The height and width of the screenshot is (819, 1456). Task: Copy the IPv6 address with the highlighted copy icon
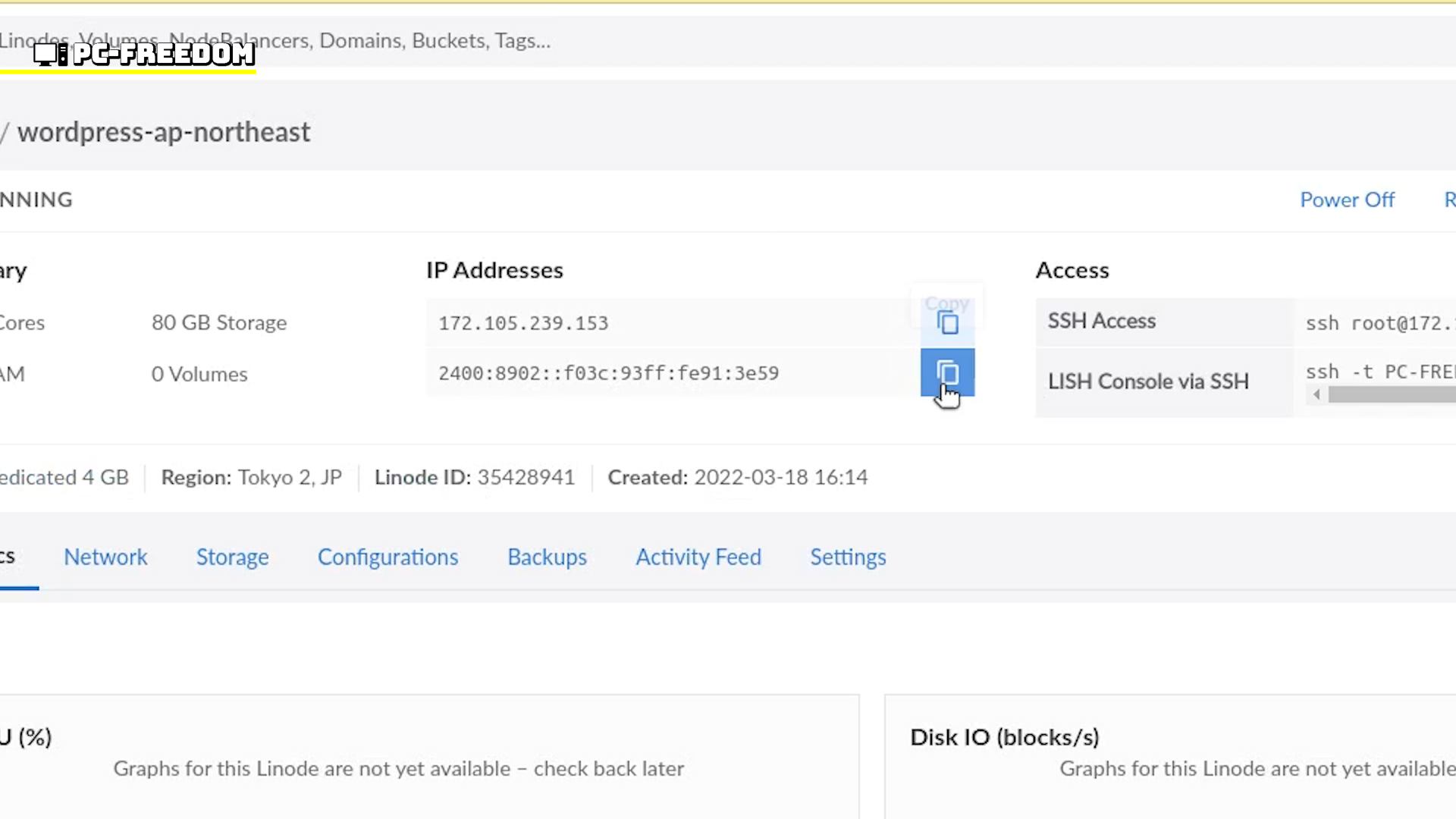tap(947, 373)
